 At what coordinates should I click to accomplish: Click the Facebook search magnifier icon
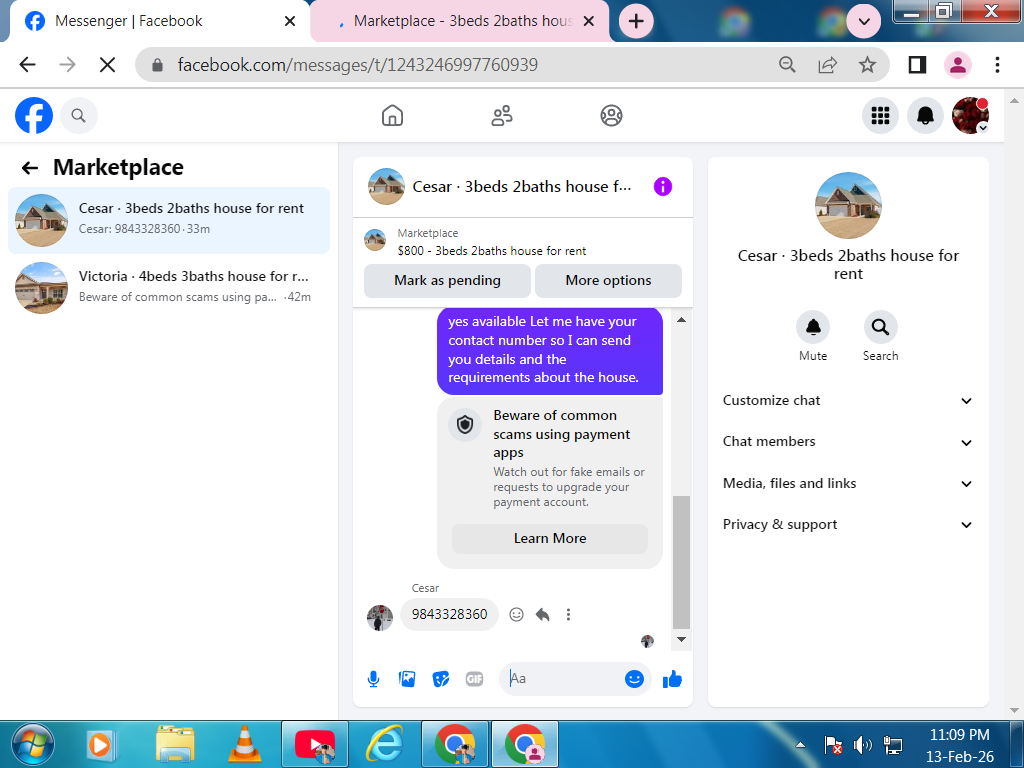point(78,116)
